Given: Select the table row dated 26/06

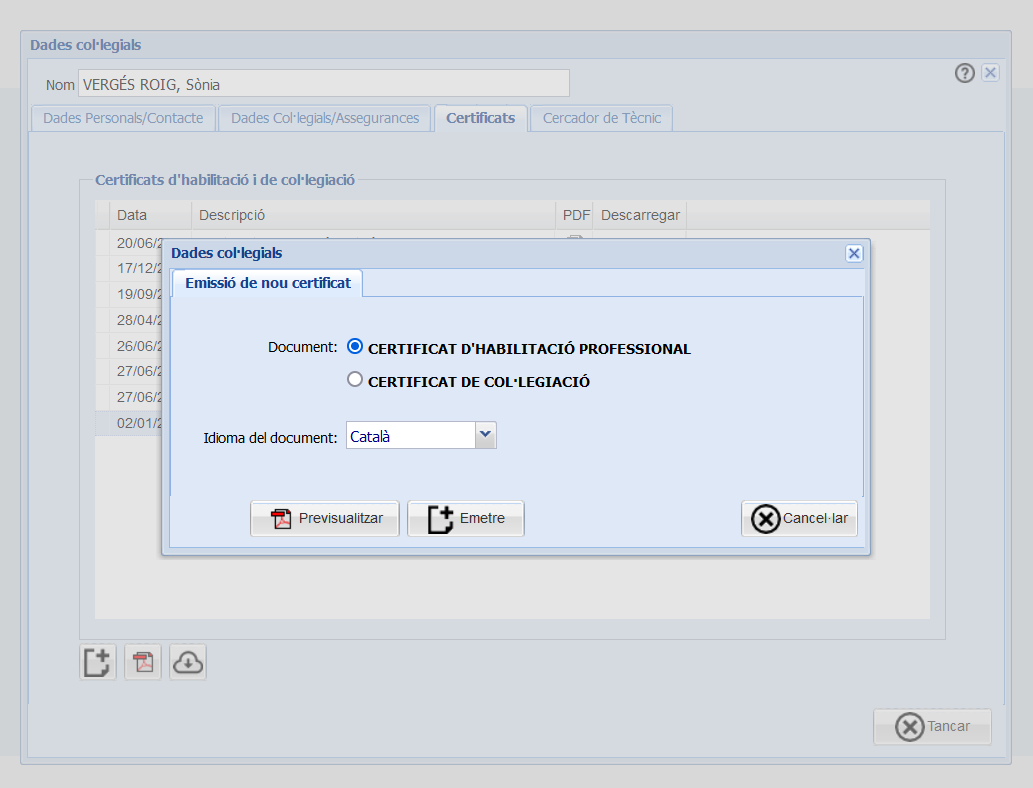Looking at the screenshot, I should pyautogui.click(x=128, y=346).
